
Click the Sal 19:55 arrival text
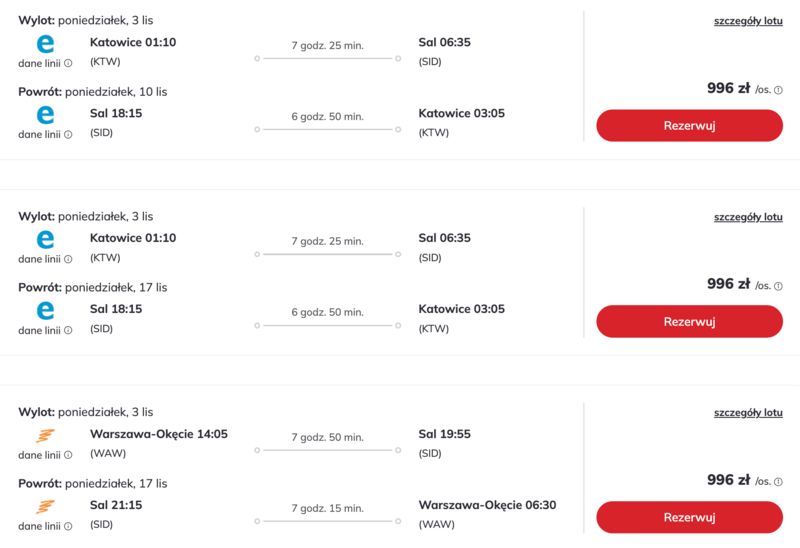[444, 434]
